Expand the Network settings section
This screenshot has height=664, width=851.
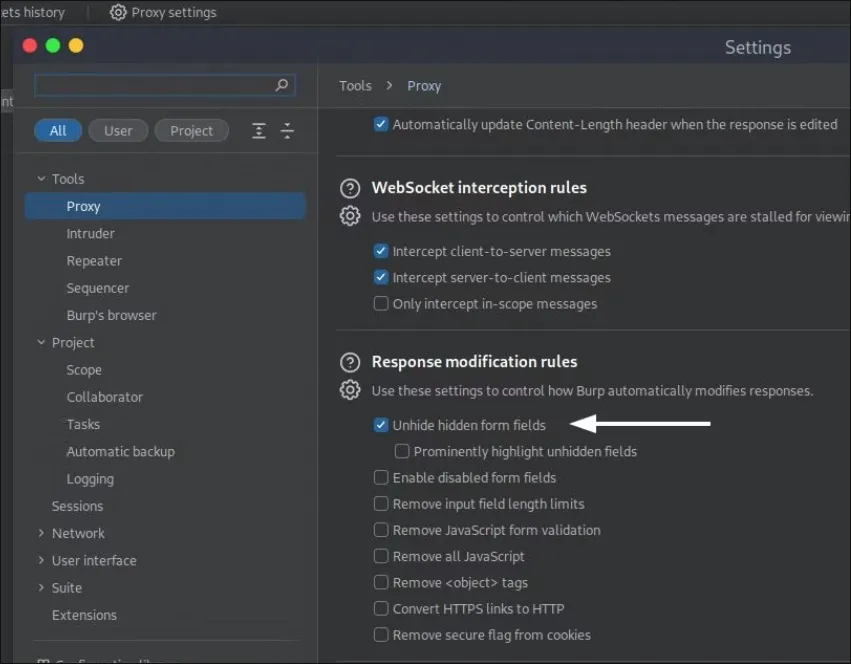(41, 534)
